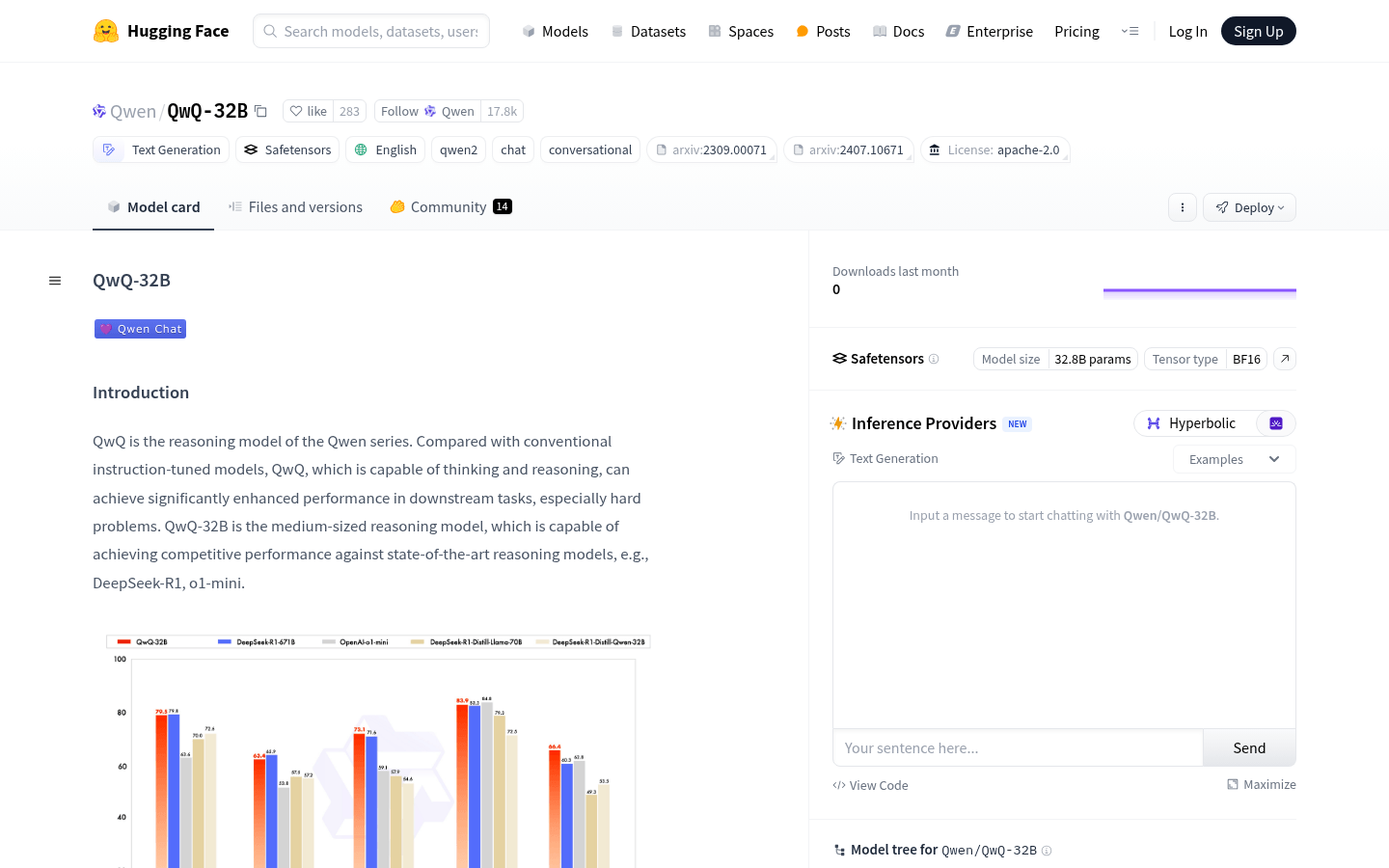Switch to the Model card tab
Image resolution: width=1389 pixels, height=868 pixels.
(x=153, y=206)
